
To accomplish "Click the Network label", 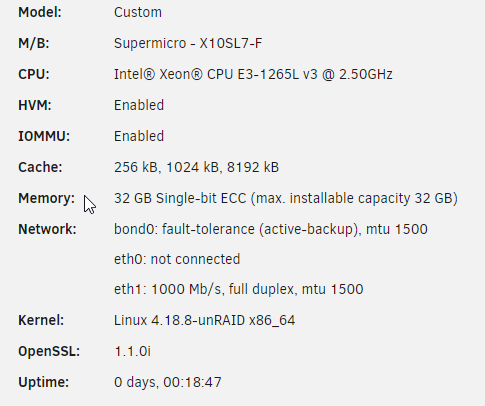I will click(47, 229).
